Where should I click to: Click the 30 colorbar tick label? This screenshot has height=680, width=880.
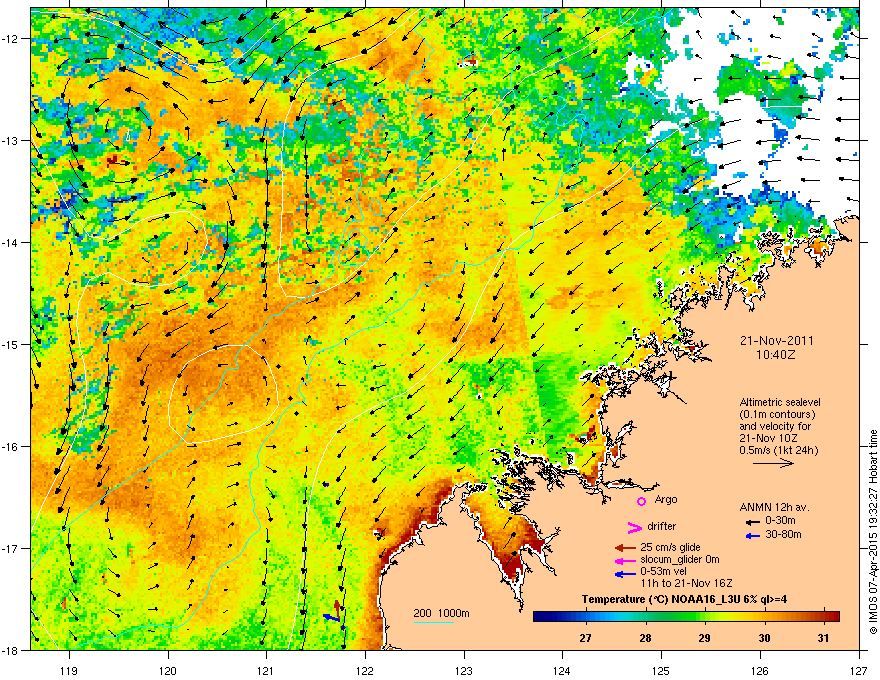(x=764, y=638)
